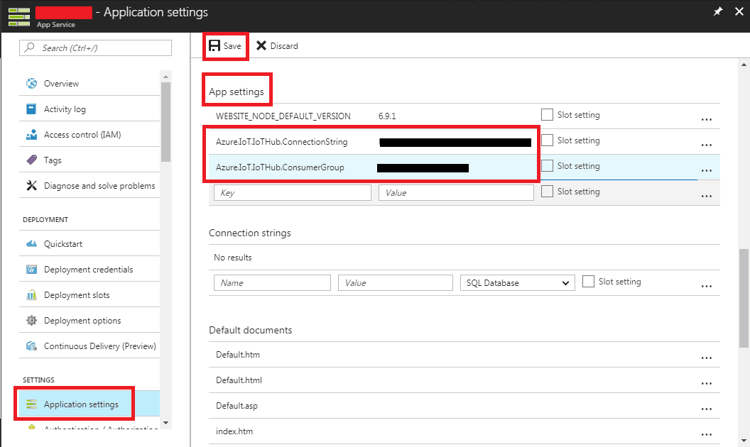
Task: Select the Default.asp document entry
Action: (x=236, y=406)
